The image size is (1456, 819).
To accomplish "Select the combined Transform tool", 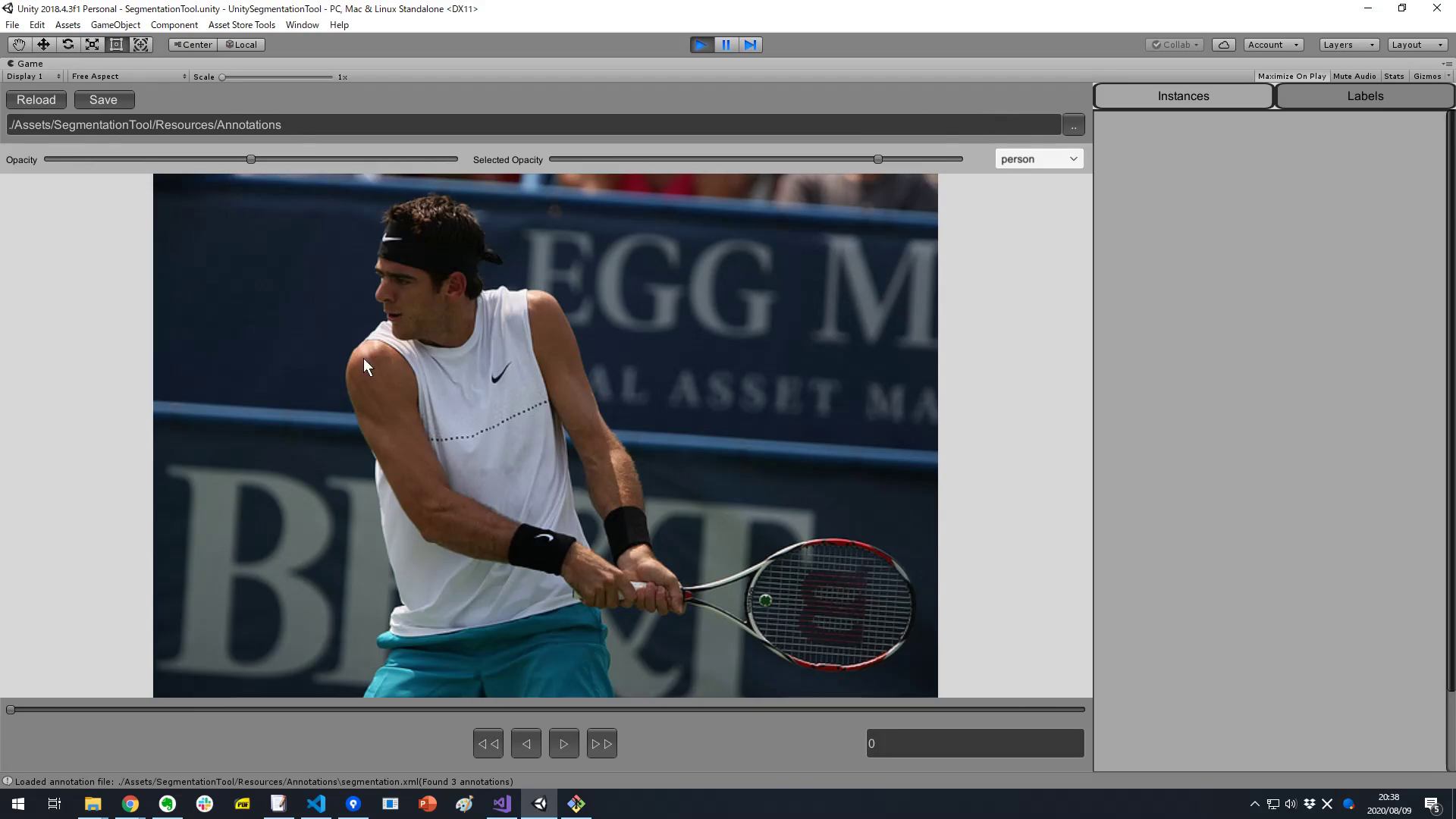I will [x=140, y=45].
